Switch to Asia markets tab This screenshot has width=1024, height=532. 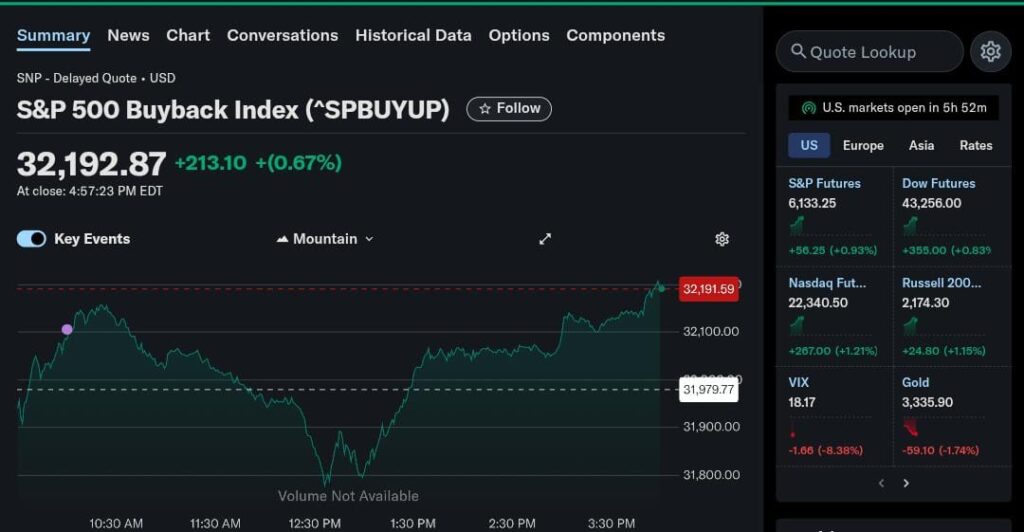coord(921,146)
